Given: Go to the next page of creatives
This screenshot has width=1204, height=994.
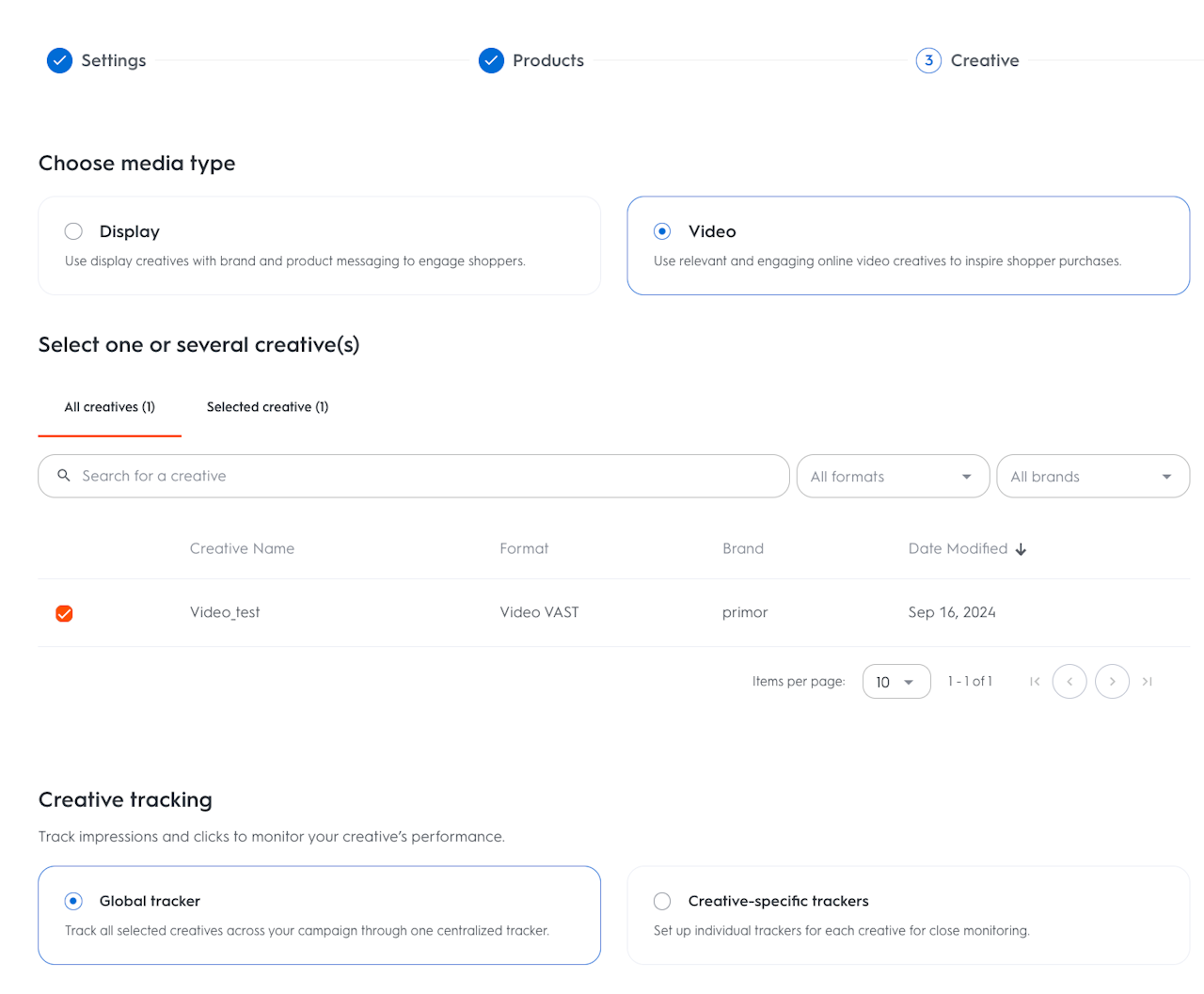Looking at the screenshot, I should [1112, 682].
